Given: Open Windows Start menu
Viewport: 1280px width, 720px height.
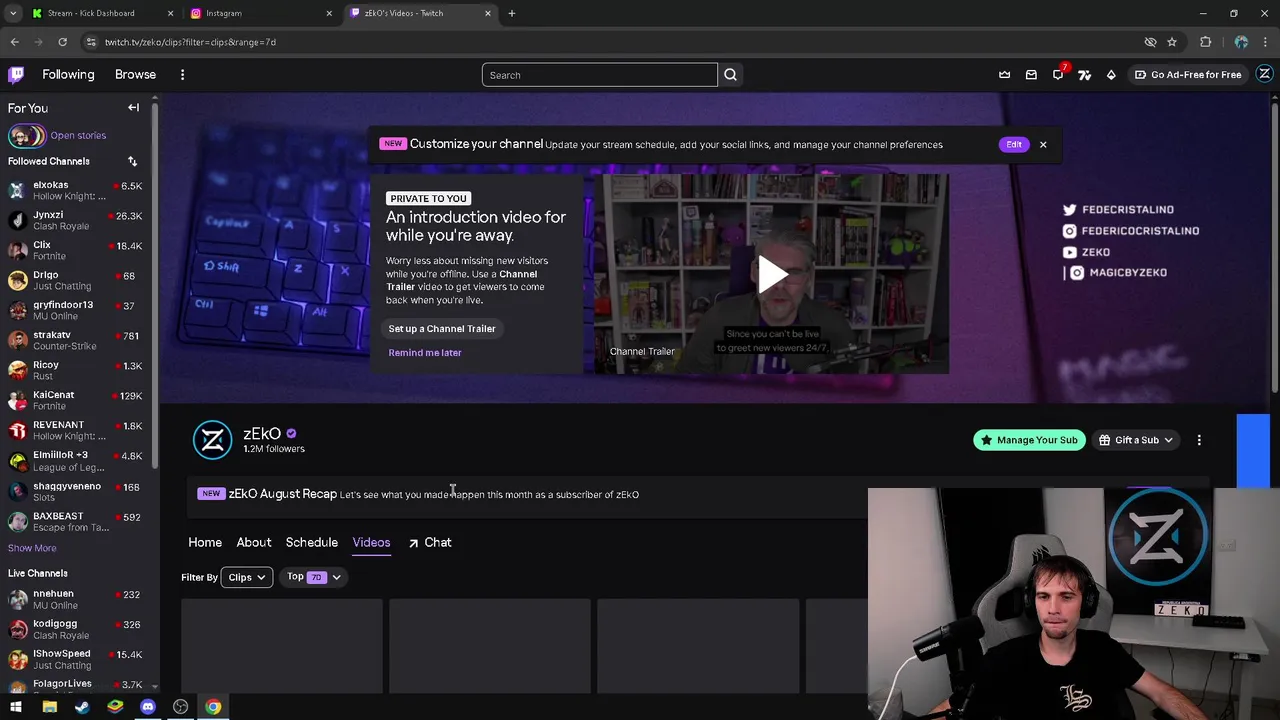Looking at the screenshot, I should [16, 707].
